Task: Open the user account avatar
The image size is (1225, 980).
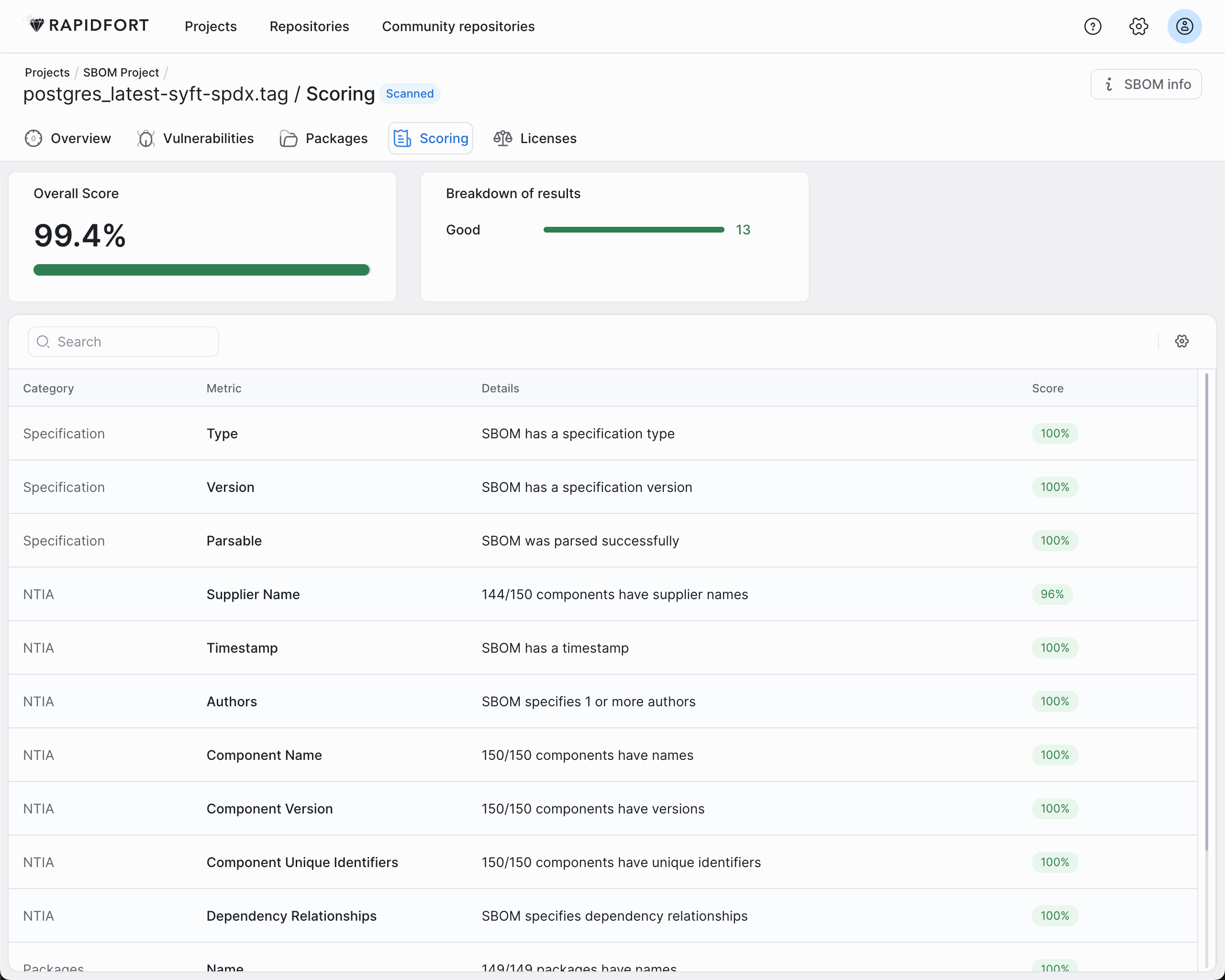Action: tap(1184, 26)
